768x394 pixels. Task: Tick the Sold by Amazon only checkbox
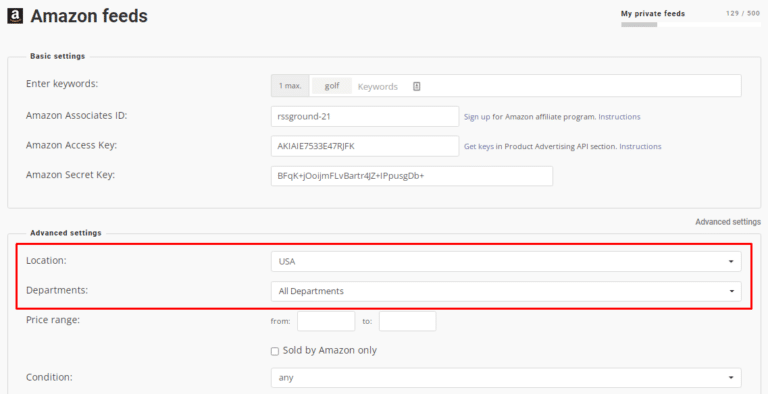(275, 351)
